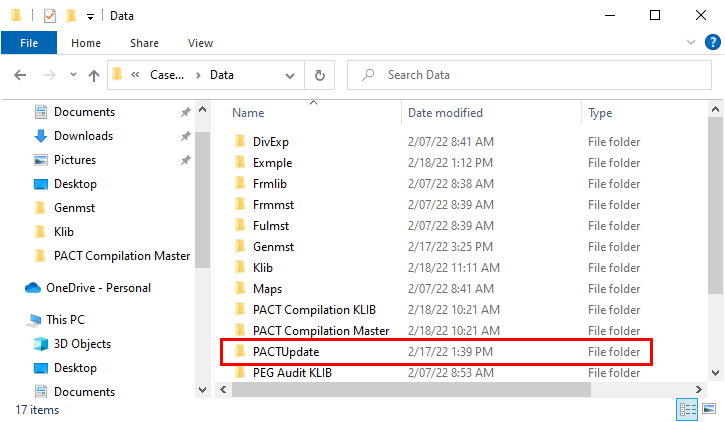The width and height of the screenshot is (725, 422).
Task: Select the Maps folder
Action: point(267,289)
